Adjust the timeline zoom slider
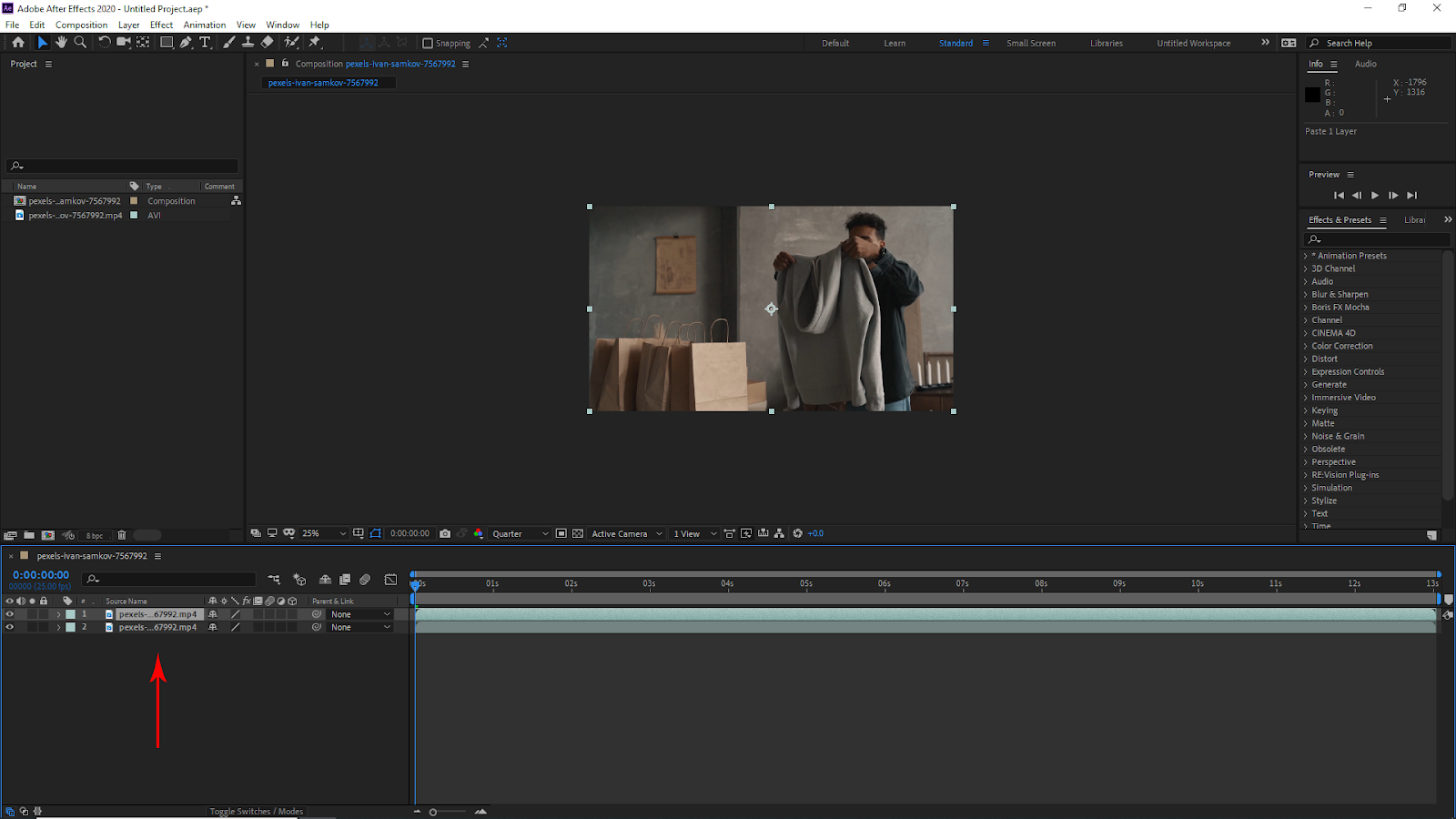Image resolution: width=1456 pixels, height=819 pixels. click(433, 812)
